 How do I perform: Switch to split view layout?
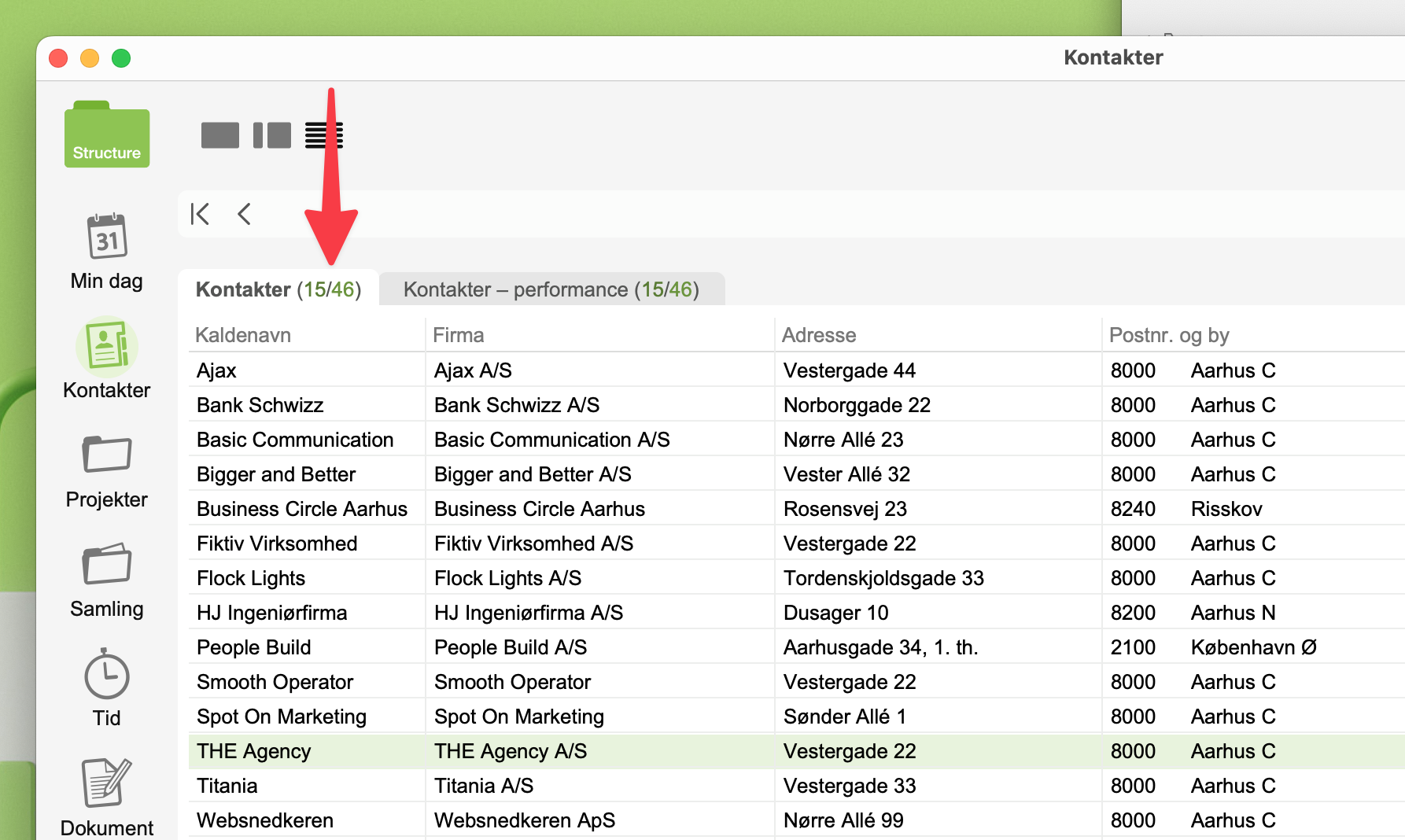pyautogui.click(x=272, y=135)
